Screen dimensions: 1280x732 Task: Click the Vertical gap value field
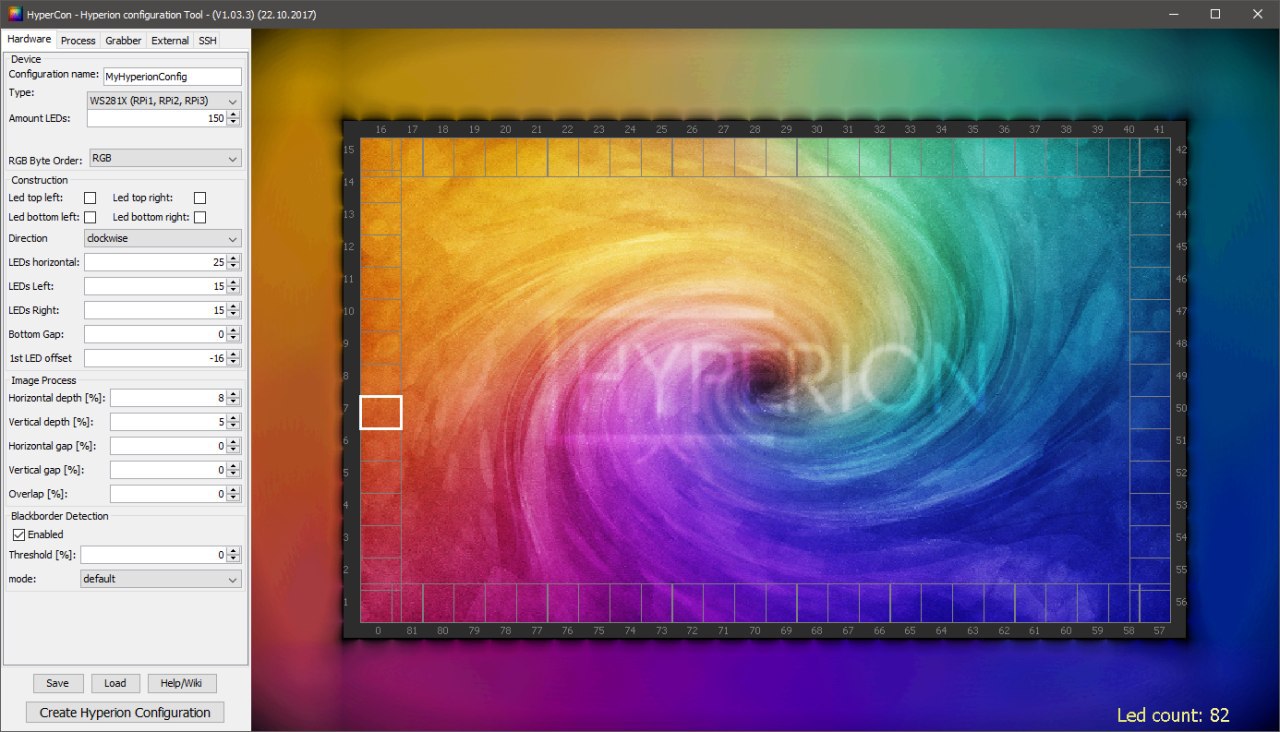(168, 470)
